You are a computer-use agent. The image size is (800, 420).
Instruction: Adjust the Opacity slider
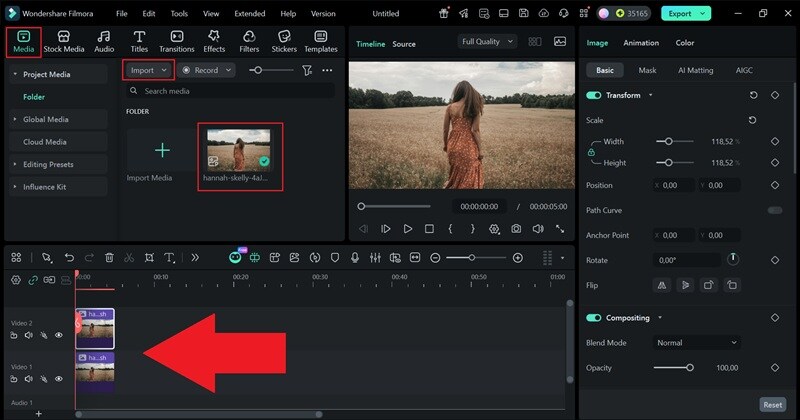[x=673, y=367]
